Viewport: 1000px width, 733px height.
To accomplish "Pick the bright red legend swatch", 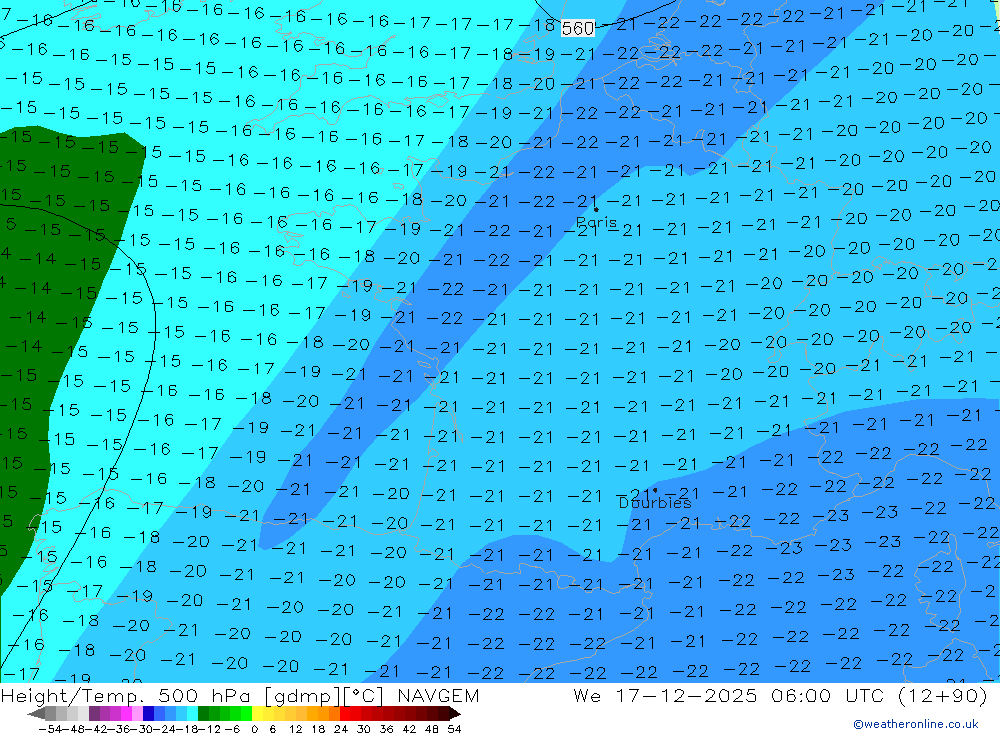I will (x=345, y=714).
